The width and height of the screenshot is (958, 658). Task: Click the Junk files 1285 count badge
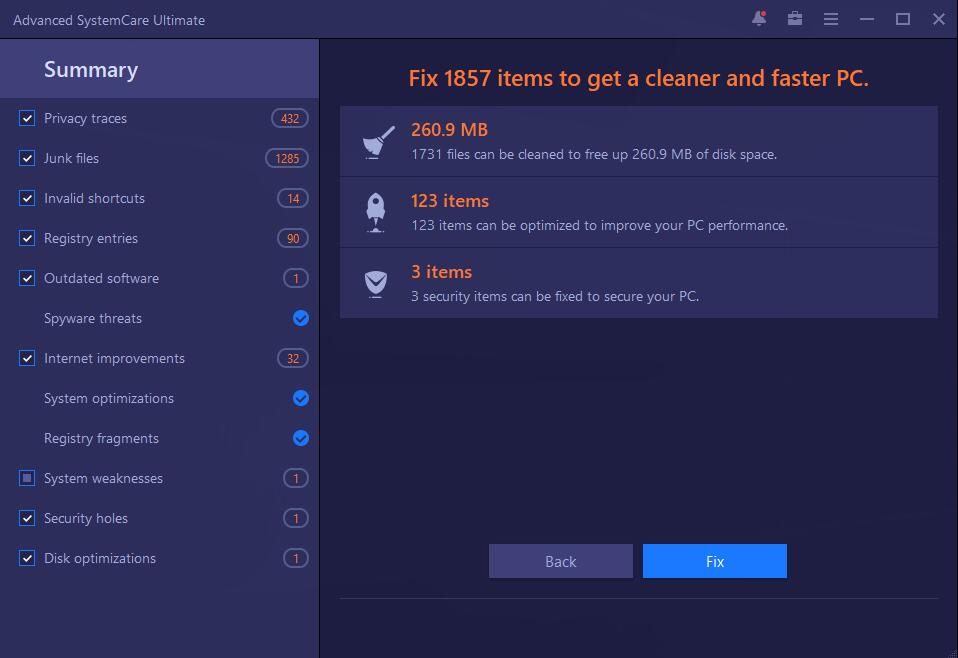click(287, 158)
